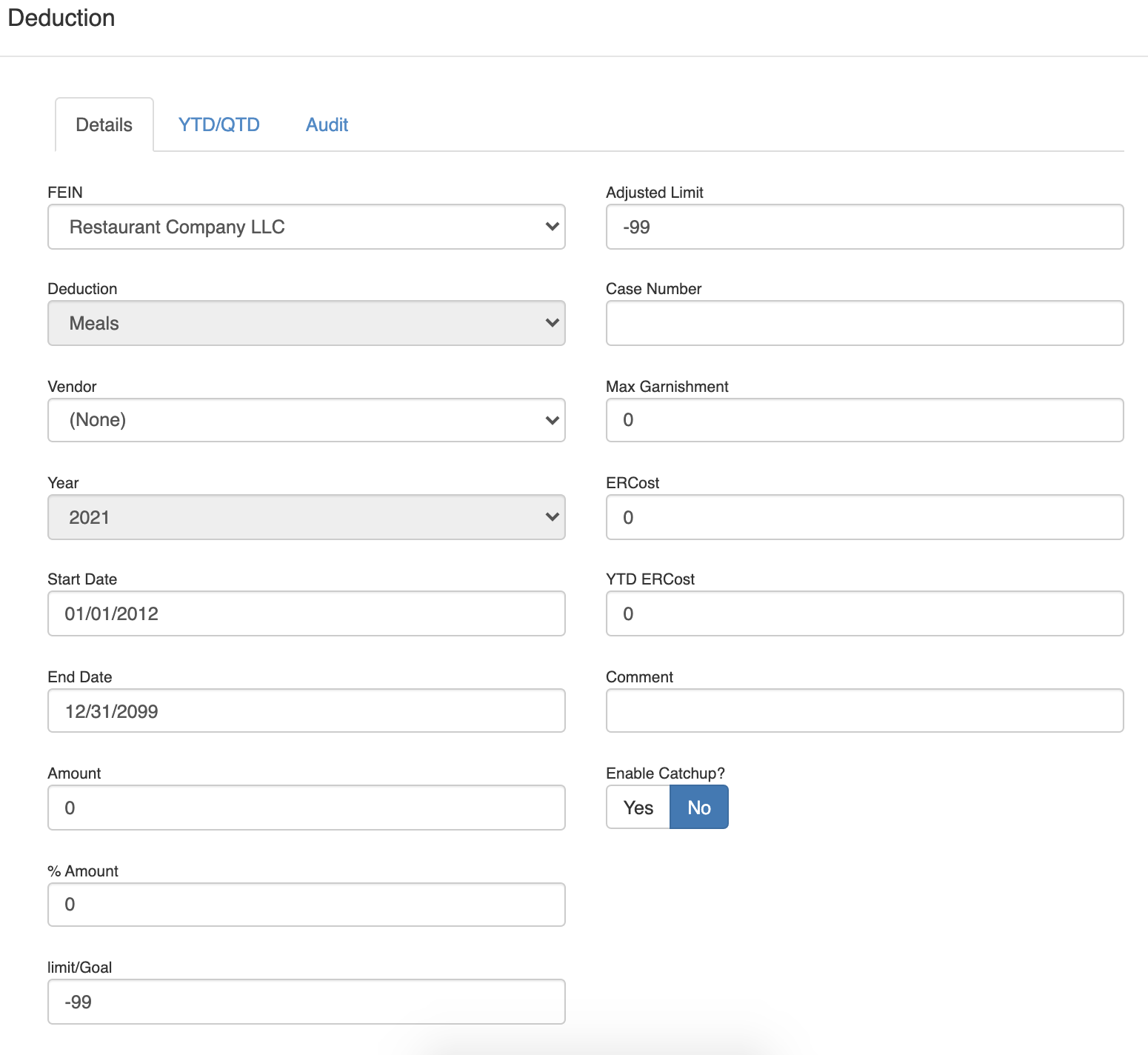Select the % Amount input
1148x1055 pixels.
pyautogui.click(x=306, y=904)
